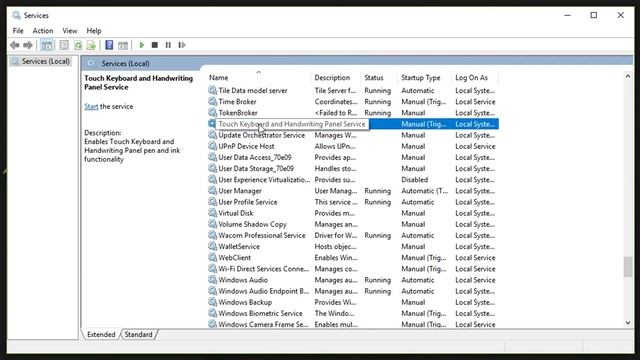Viewport: 640px width, 360px height.
Task: Click the gear icon of UPnP Device Host
Action: [212, 146]
